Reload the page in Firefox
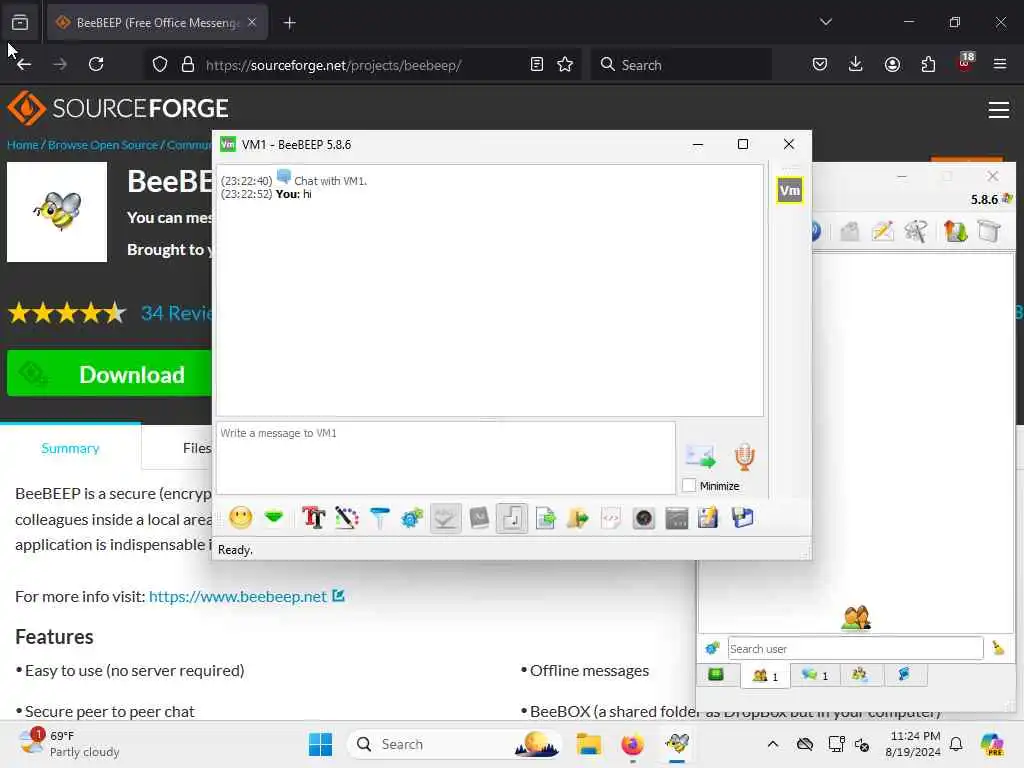The image size is (1024, 768). coord(96,64)
